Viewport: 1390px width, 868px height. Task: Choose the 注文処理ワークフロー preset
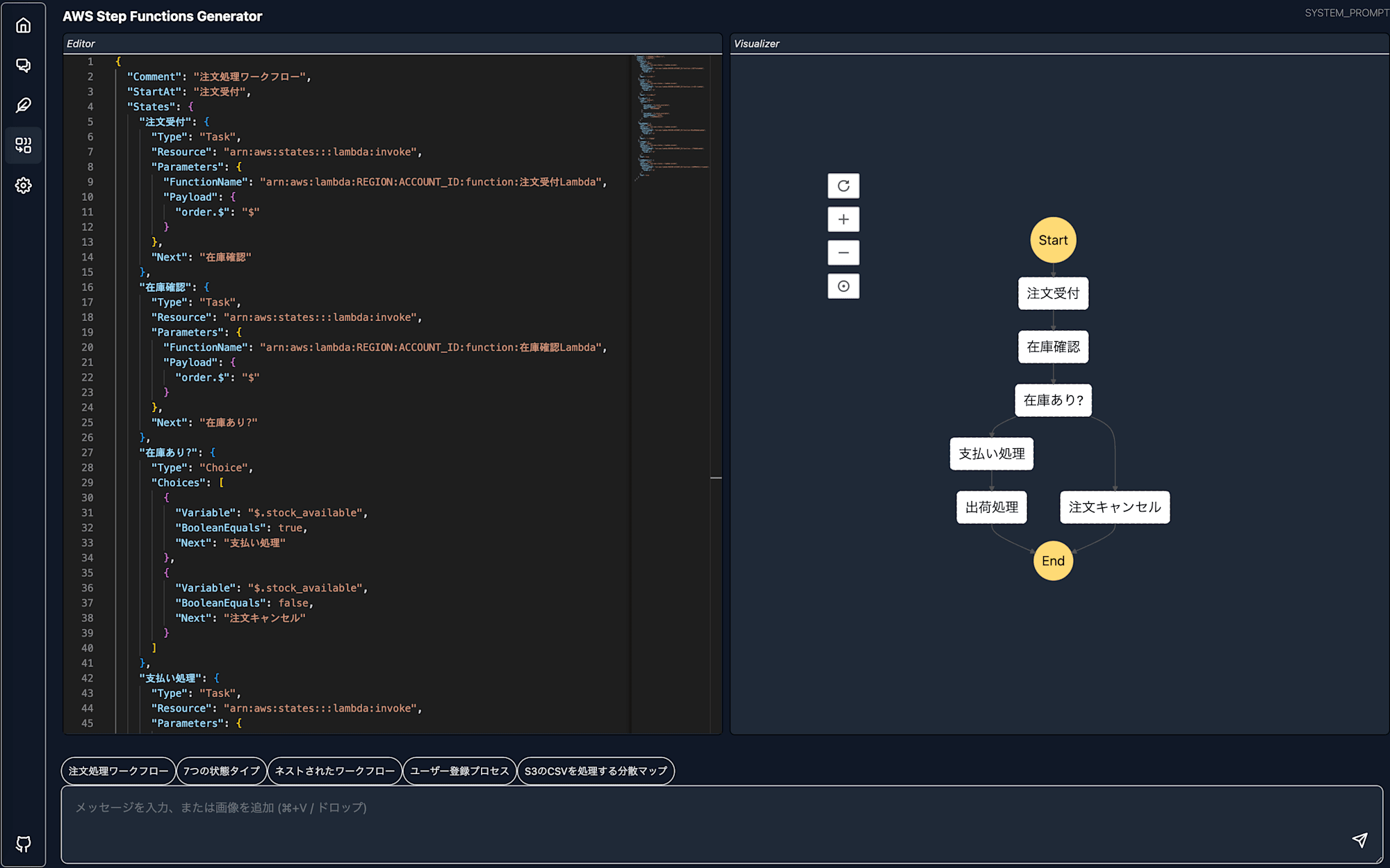tap(118, 771)
